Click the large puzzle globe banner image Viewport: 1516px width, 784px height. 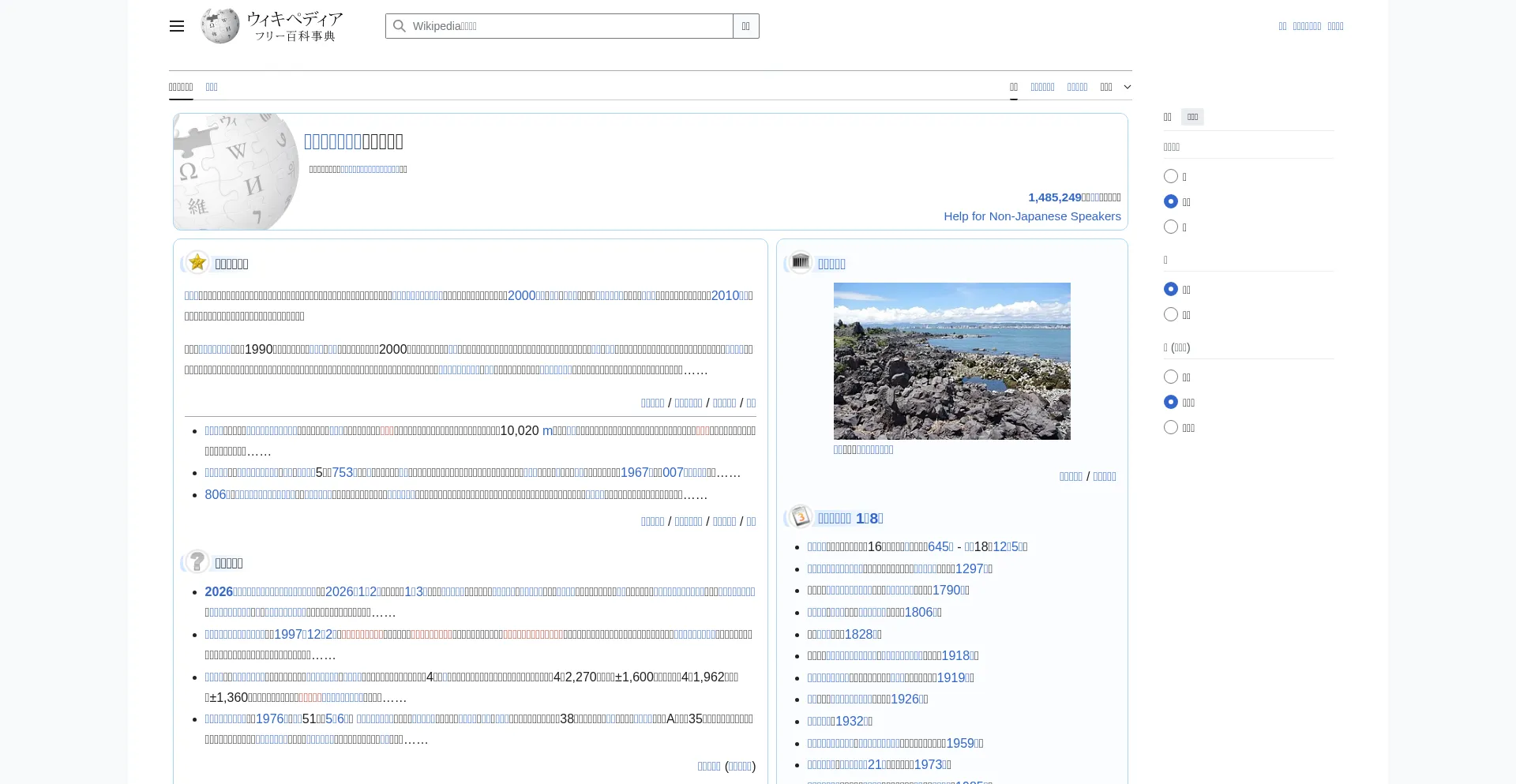click(236, 171)
